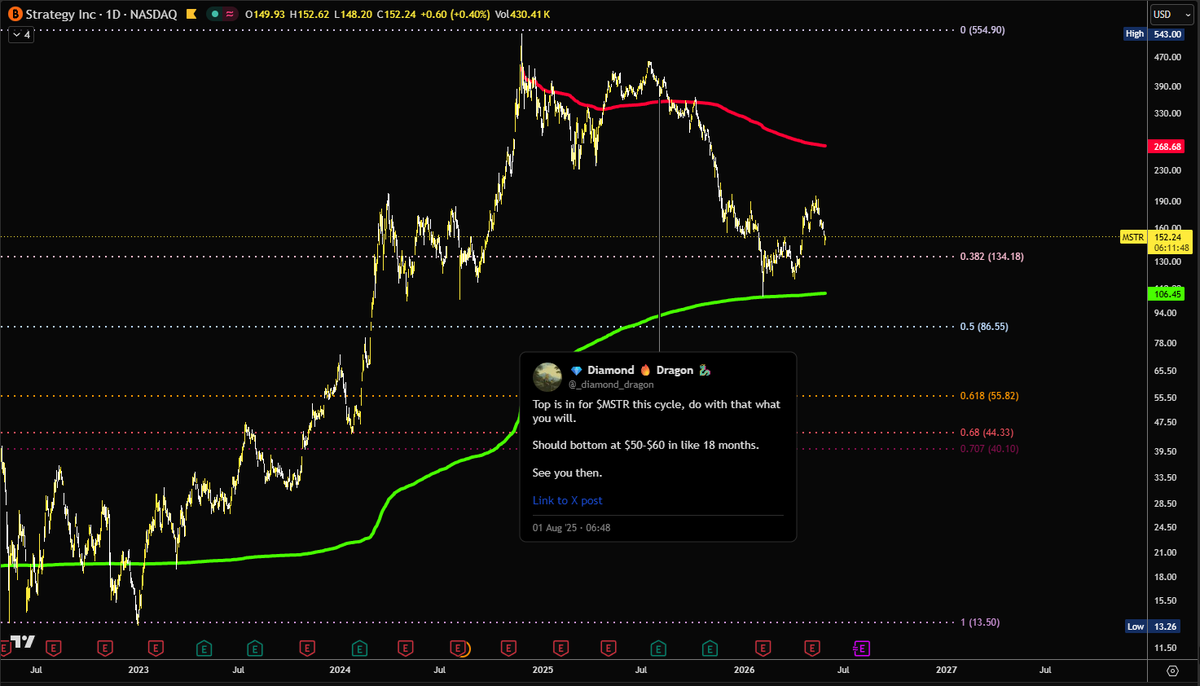Click the orange Strategy Inc symbol logo
This screenshot has width=1200, height=686.
pos(16,15)
